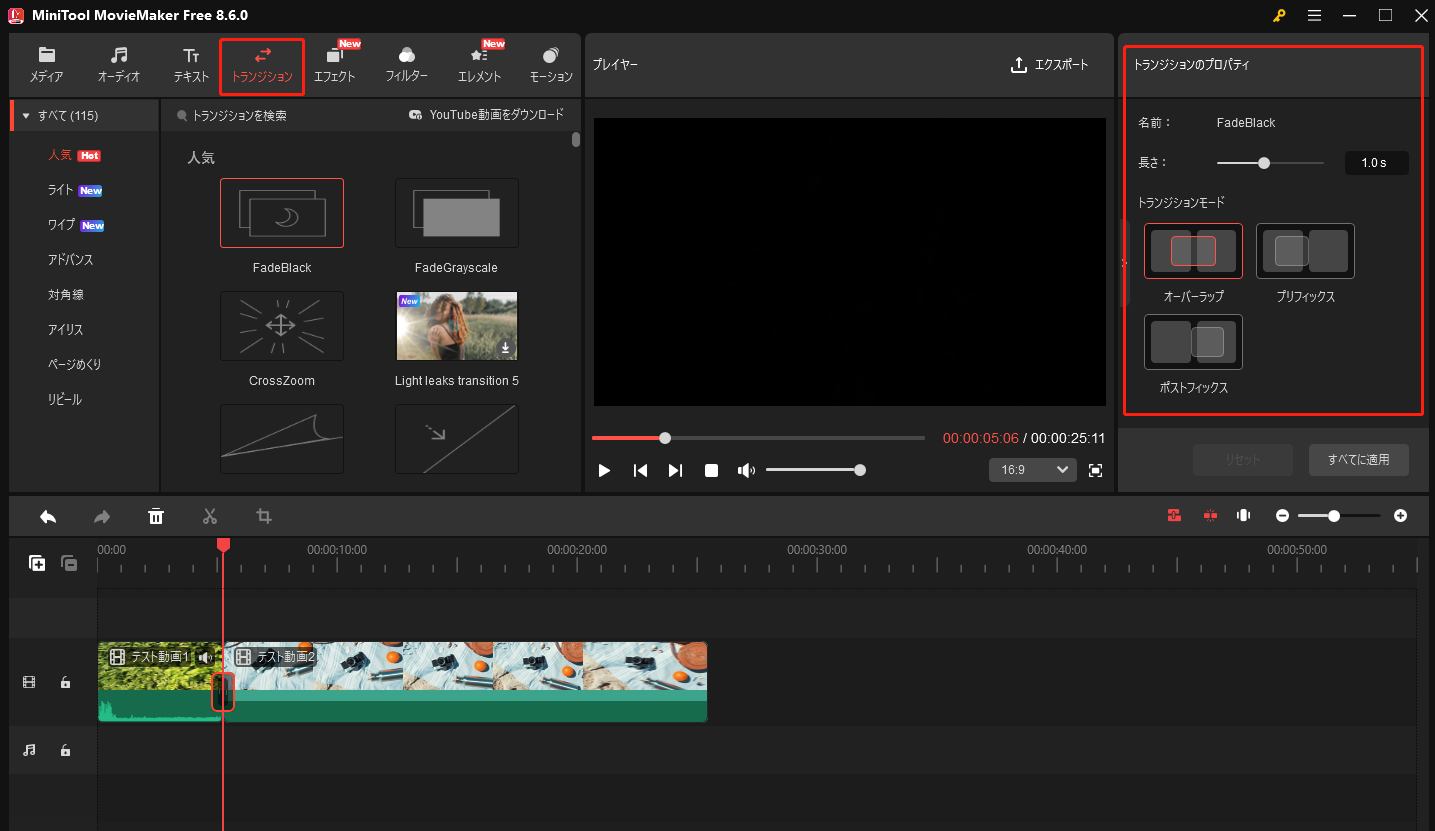Toggle the audio waveform display
Screen dimensions: 1435x831
[x=1242, y=515]
